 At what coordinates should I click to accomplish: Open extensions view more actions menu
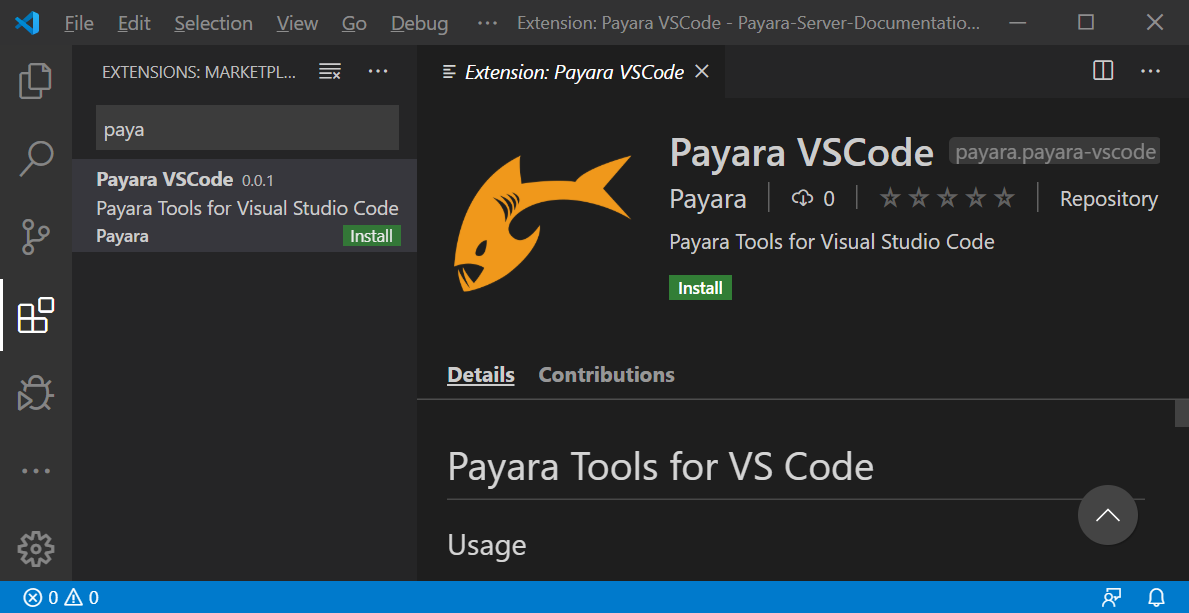point(378,71)
